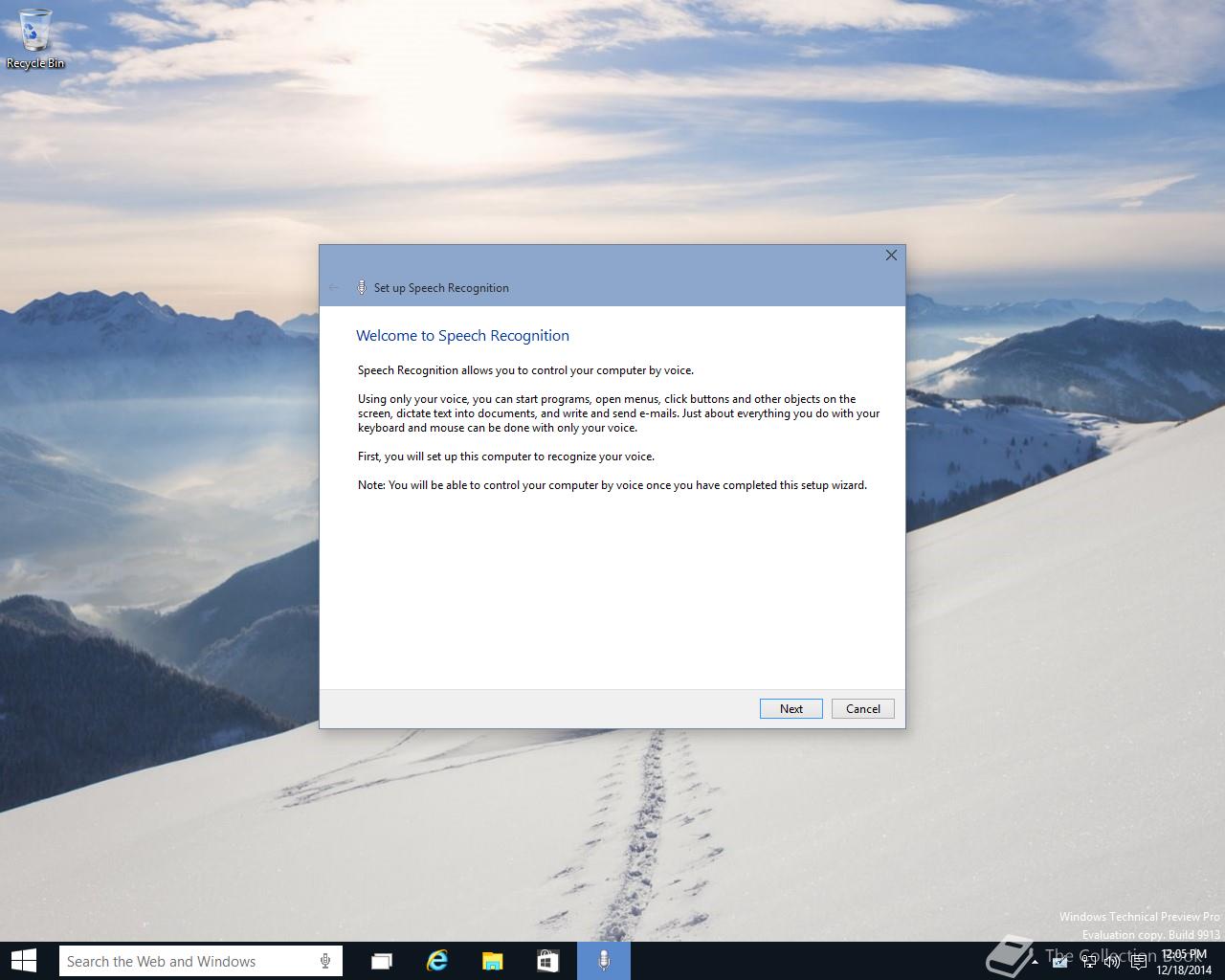Viewport: 1225px width, 980px height.
Task: Click the Next button to continue setup
Action: (x=791, y=708)
